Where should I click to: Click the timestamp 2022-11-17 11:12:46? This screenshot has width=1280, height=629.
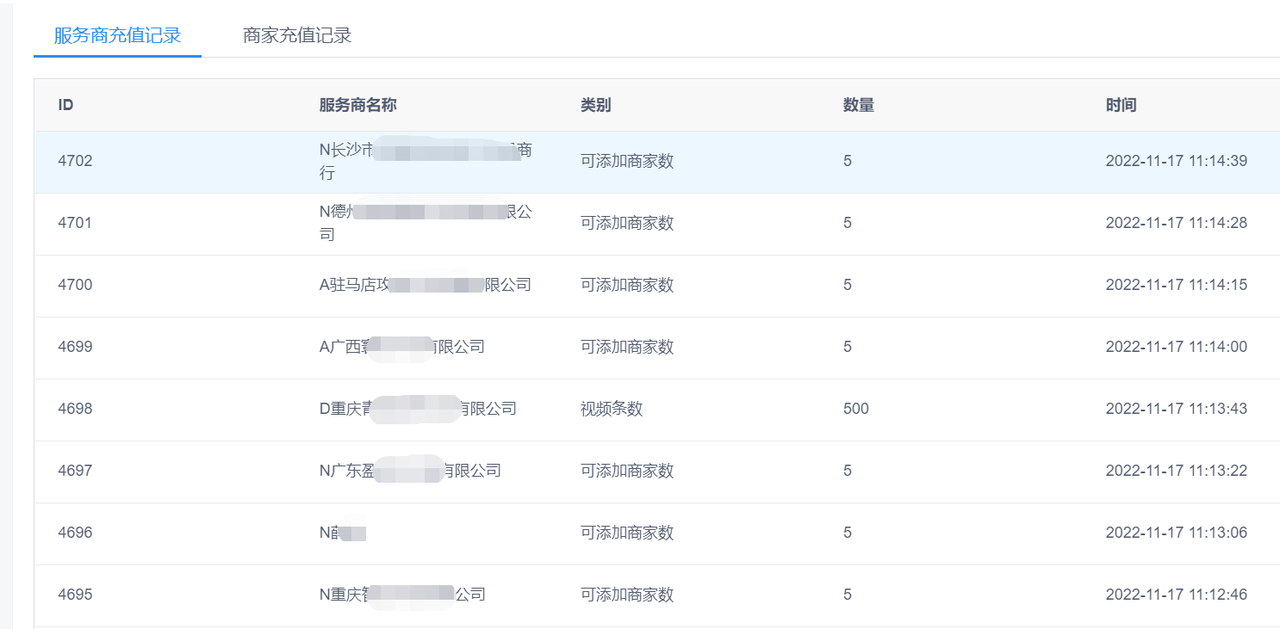point(1176,595)
